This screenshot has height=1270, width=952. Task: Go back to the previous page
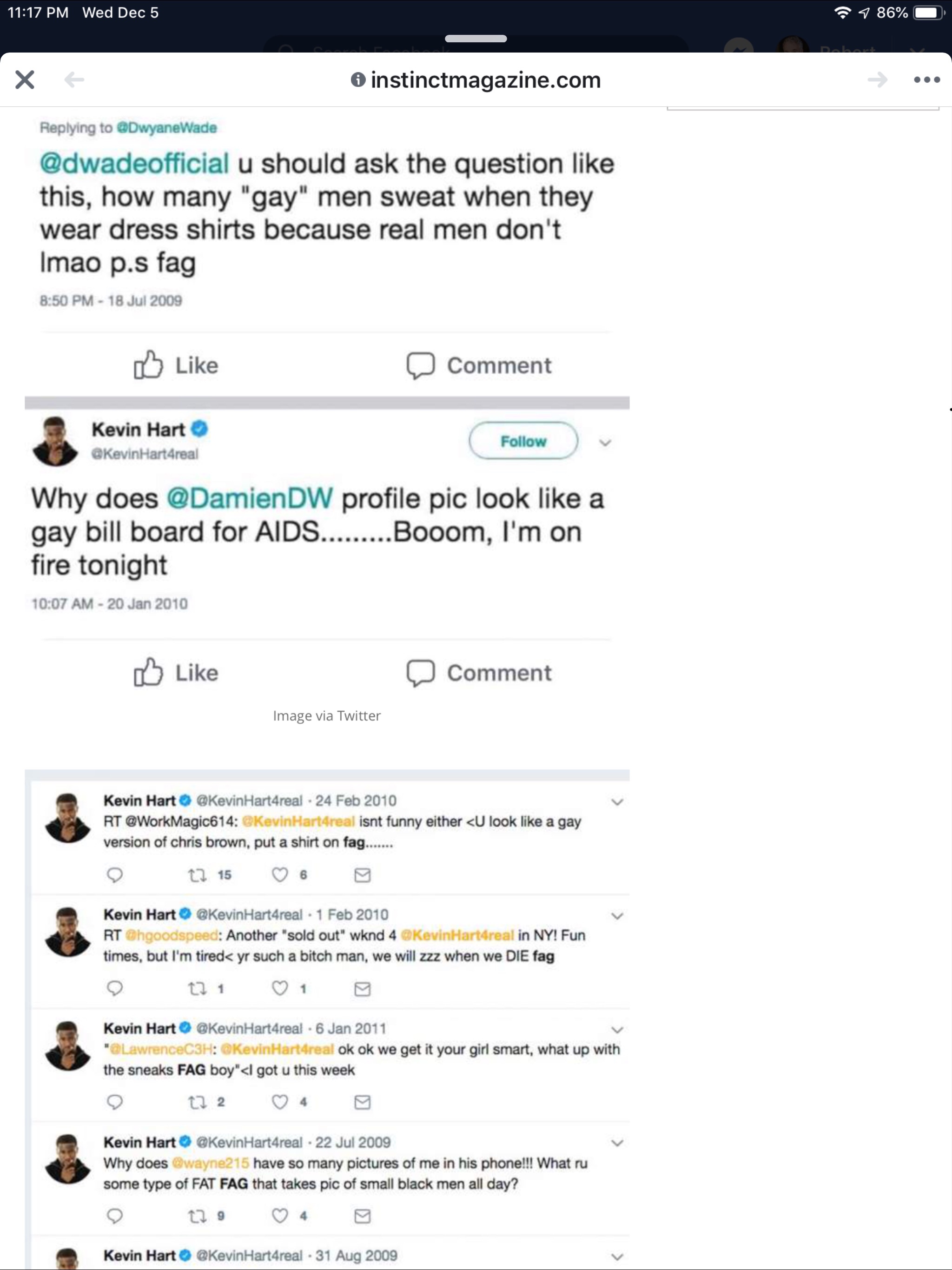click(74, 80)
